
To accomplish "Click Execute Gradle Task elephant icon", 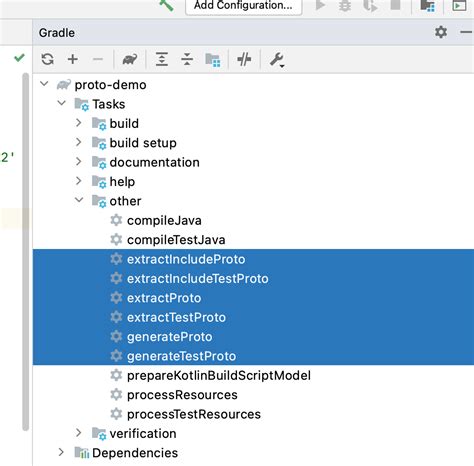I will (130, 59).
